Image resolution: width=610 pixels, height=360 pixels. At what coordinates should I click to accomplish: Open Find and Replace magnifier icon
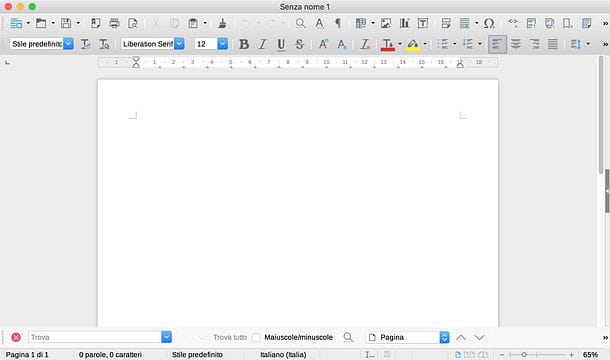coord(300,23)
